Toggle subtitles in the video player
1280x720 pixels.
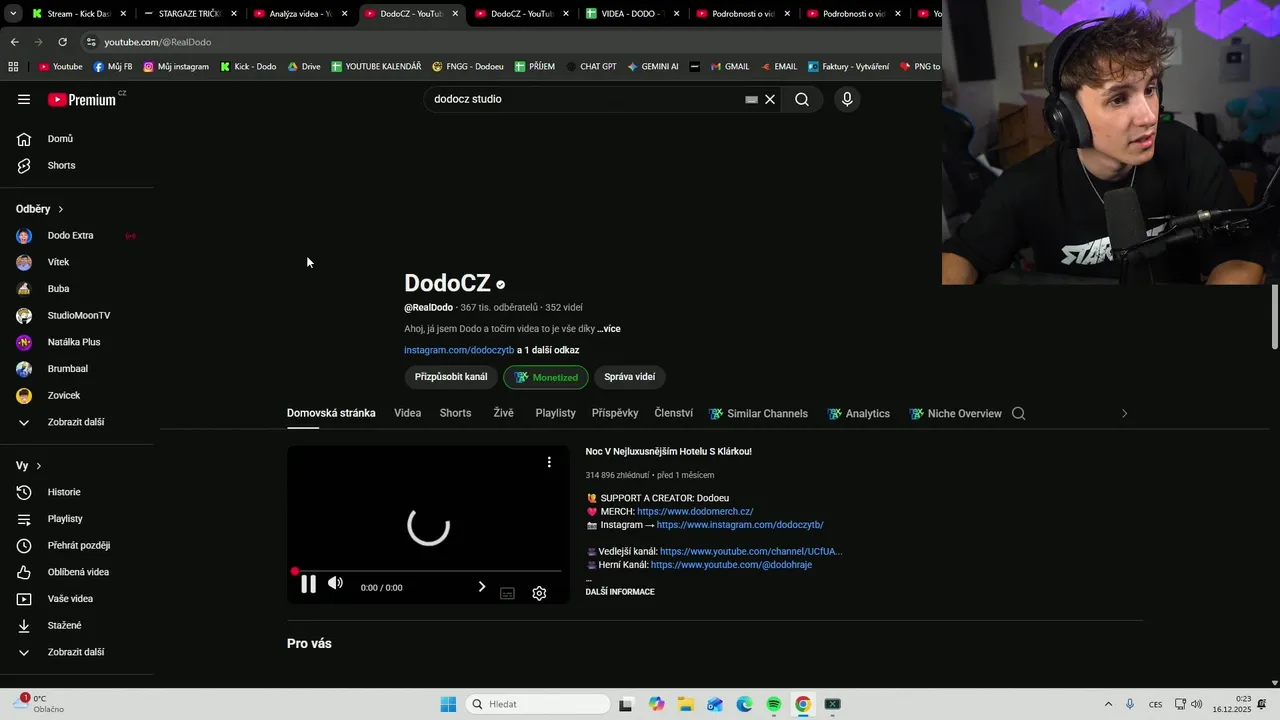pyautogui.click(x=507, y=593)
